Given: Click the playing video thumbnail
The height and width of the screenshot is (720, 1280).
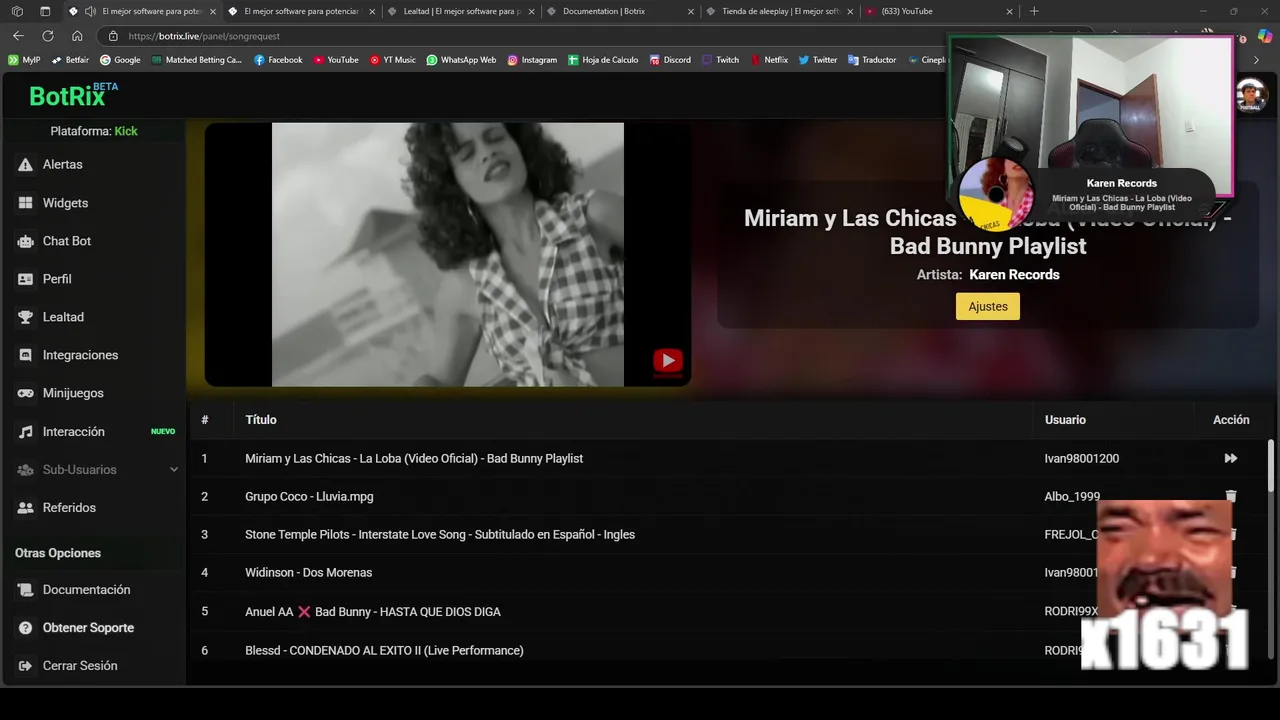Looking at the screenshot, I should (448, 254).
